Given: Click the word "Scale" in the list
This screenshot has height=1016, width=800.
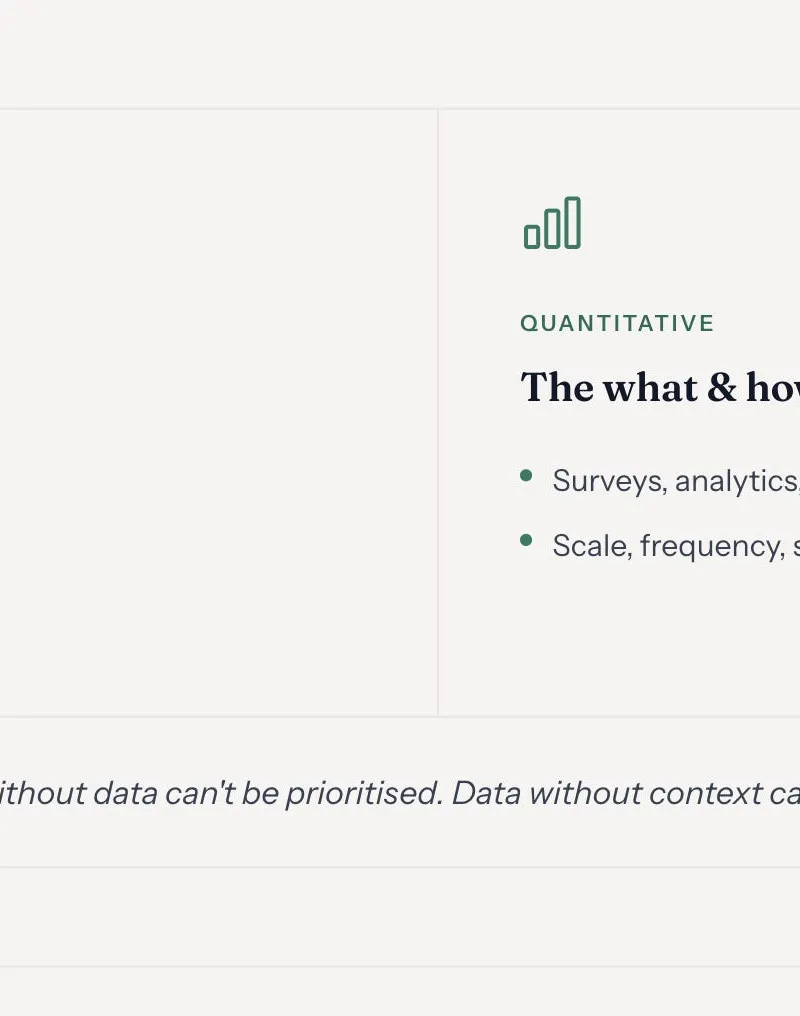Looking at the screenshot, I should click(592, 546).
